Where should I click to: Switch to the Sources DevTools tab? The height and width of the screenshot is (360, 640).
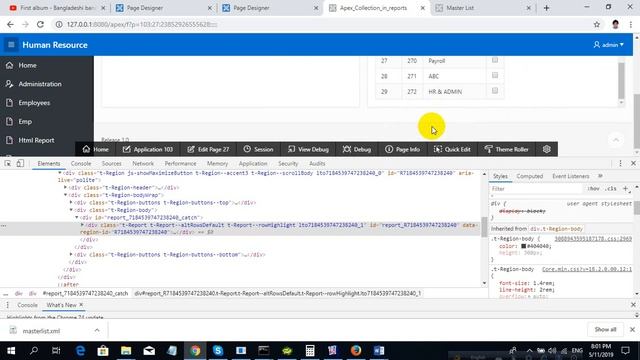tap(111, 163)
